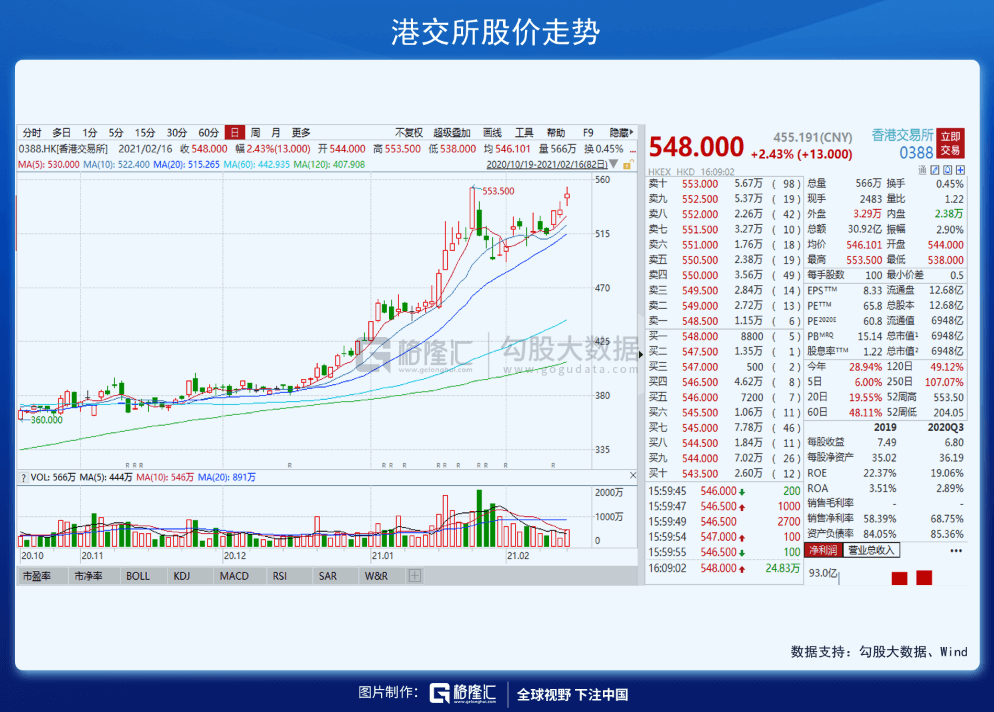The width and height of the screenshot is (994, 712).
Task: Click the 通 icon under the stock code
Action: (922, 170)
